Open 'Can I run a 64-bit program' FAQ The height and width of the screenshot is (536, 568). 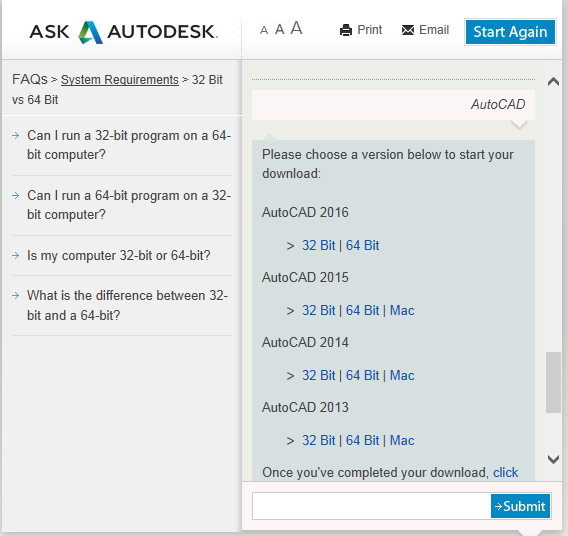tap(129, 205)
